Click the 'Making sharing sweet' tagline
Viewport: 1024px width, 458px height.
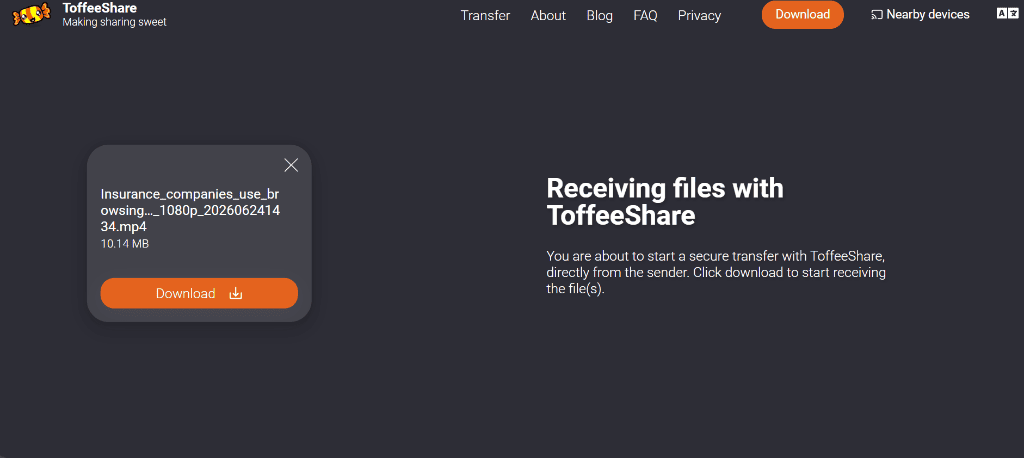(114, 22)
